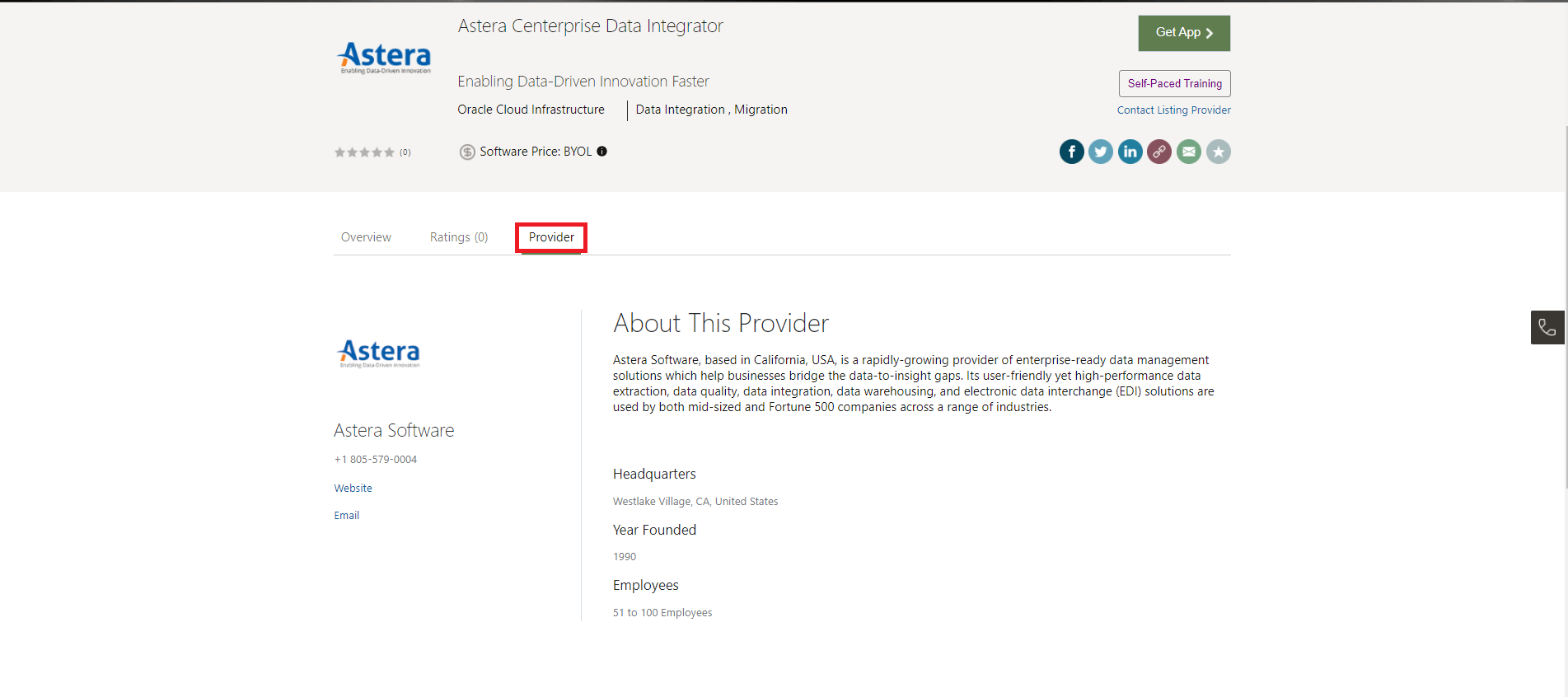
Task: Open the Data Integration category
Action: point(680,110)
